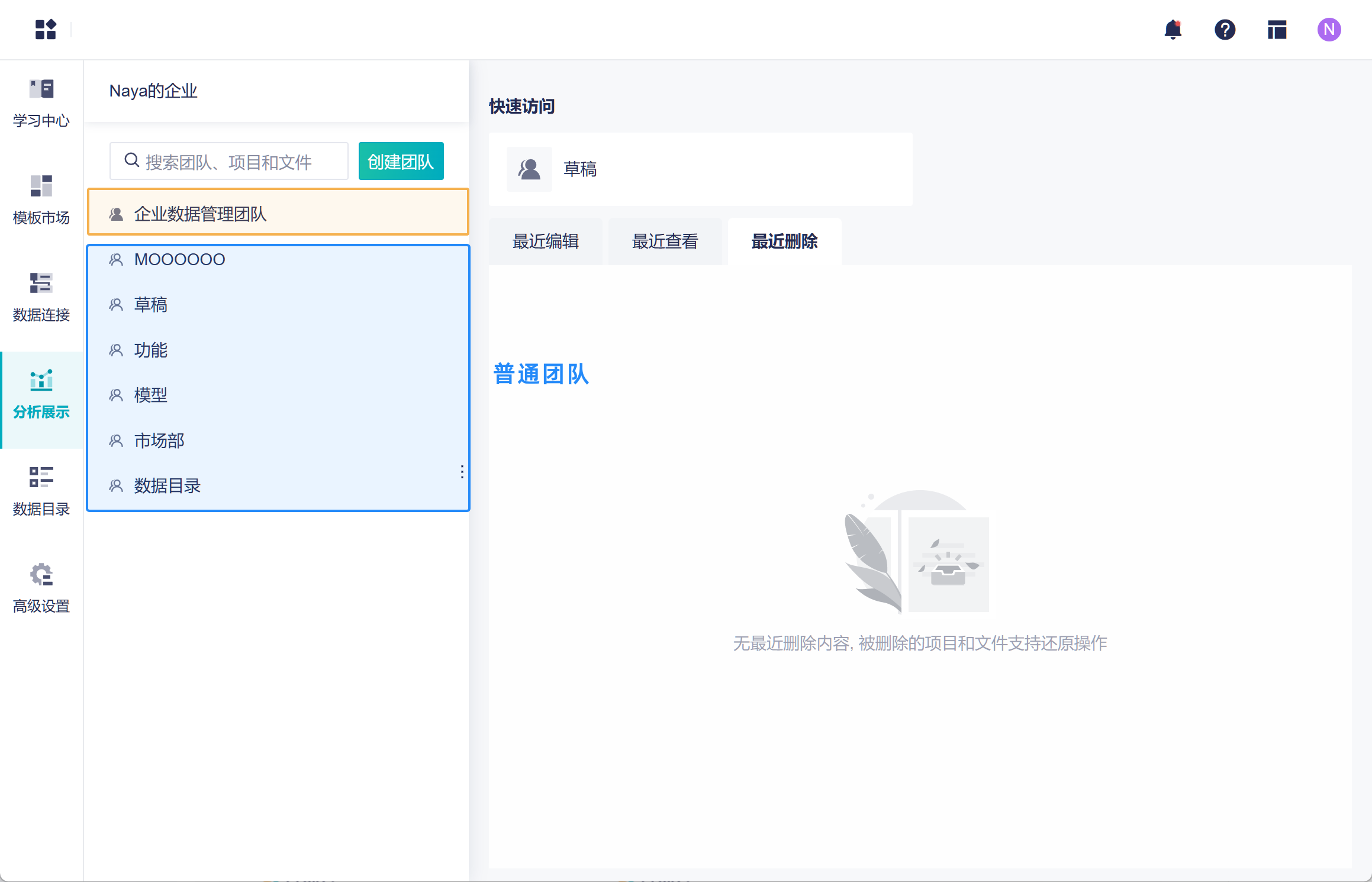1372x882 pixels.
Task: Open 高级设置 in sidebar
Action: pyautogui.click(x=41, y=588)
